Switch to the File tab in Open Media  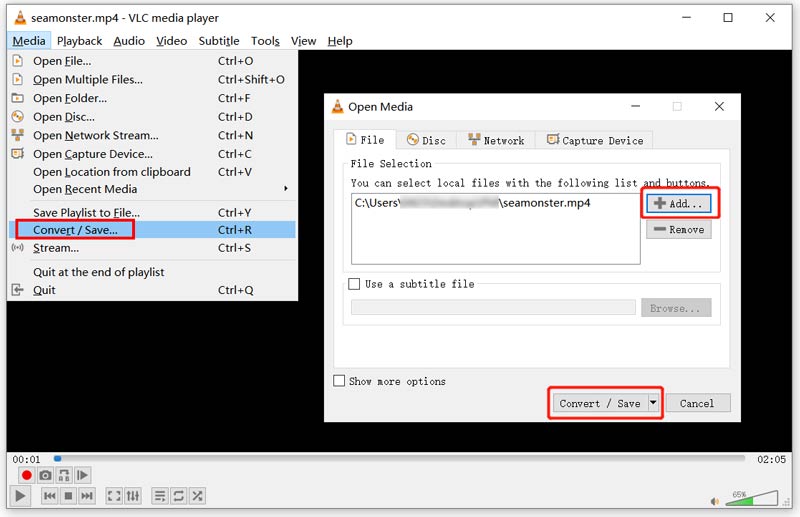[x=365, y=140]
